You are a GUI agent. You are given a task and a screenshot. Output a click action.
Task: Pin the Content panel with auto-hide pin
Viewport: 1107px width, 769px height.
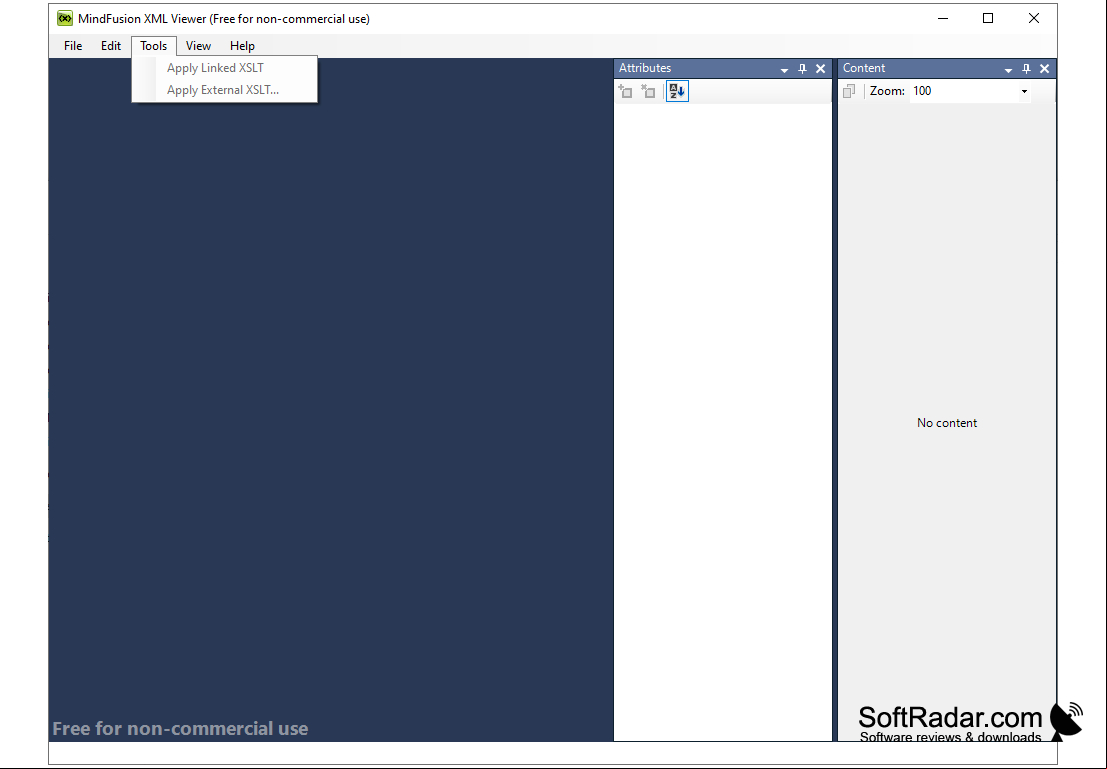click(x=1027, y=68)
